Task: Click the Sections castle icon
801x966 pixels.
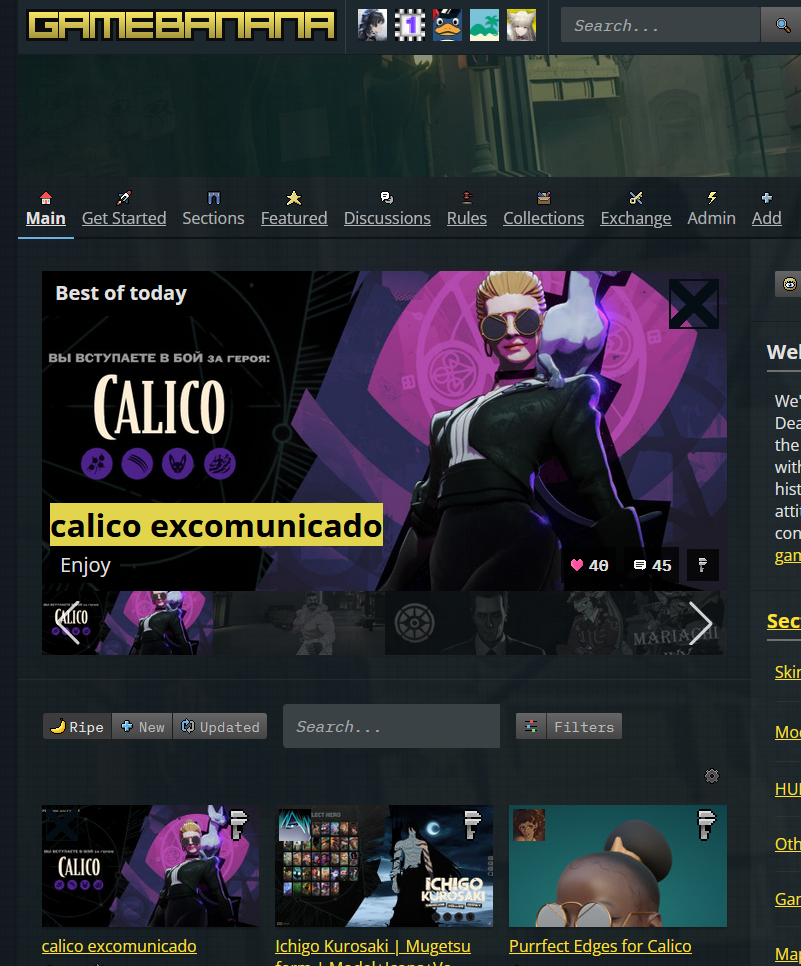Action: tap(214, 198)
